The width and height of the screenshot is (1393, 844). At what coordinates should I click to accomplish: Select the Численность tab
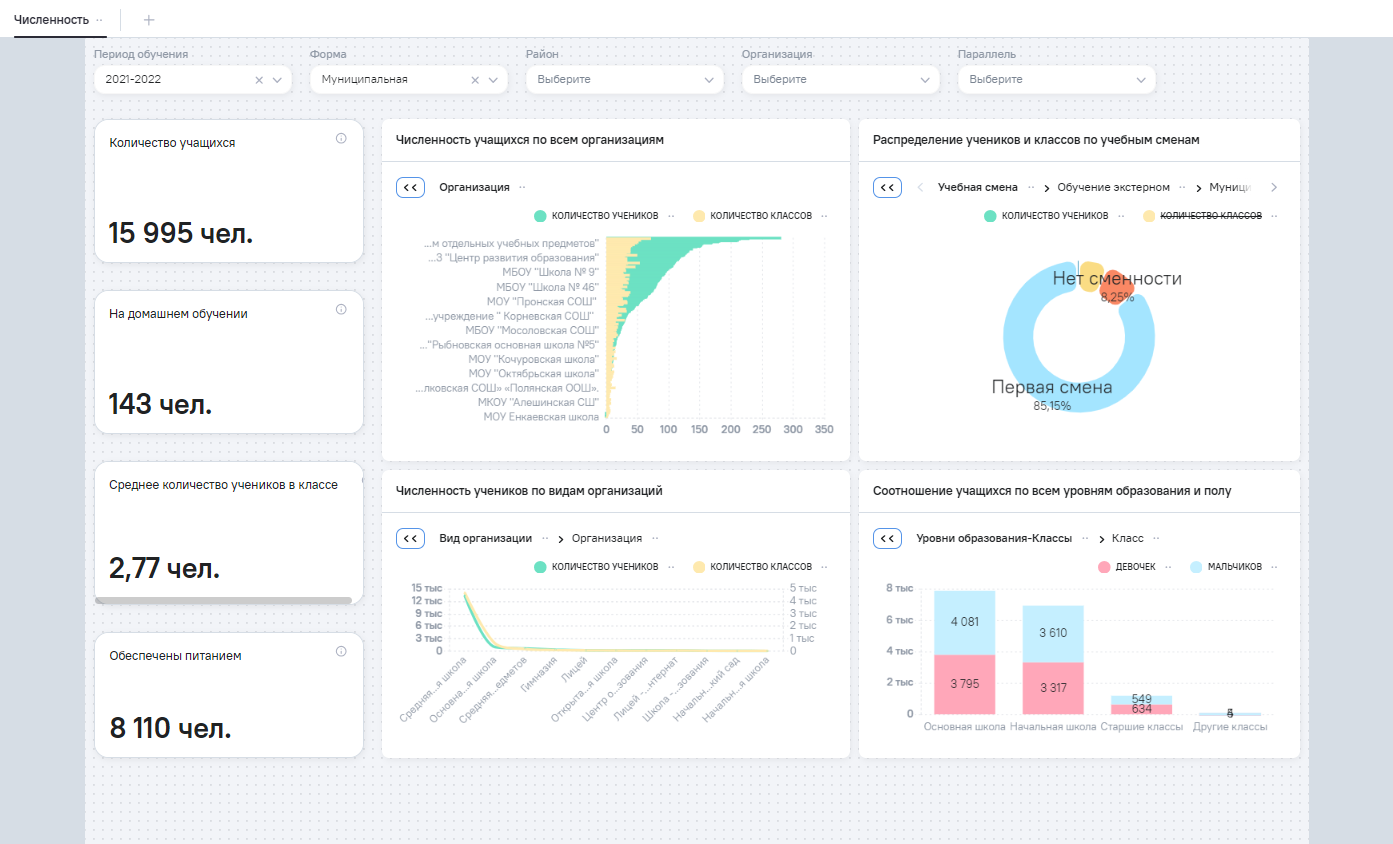51,20
